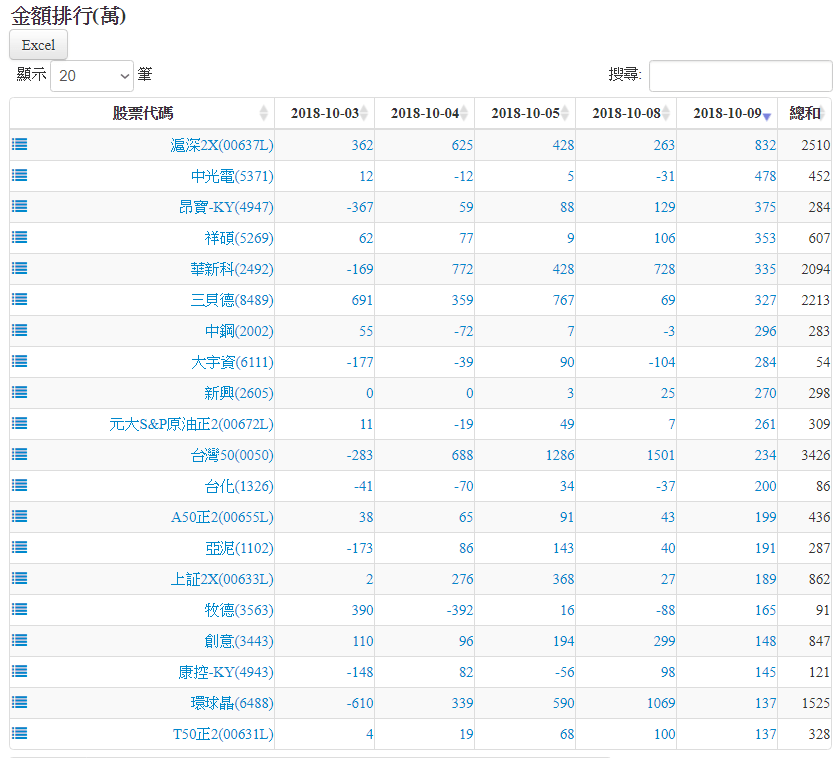Screen dimensions: 837x758
Task: Select the list icon for T50正2(00631L)
Action: click(x=20, y=733)
